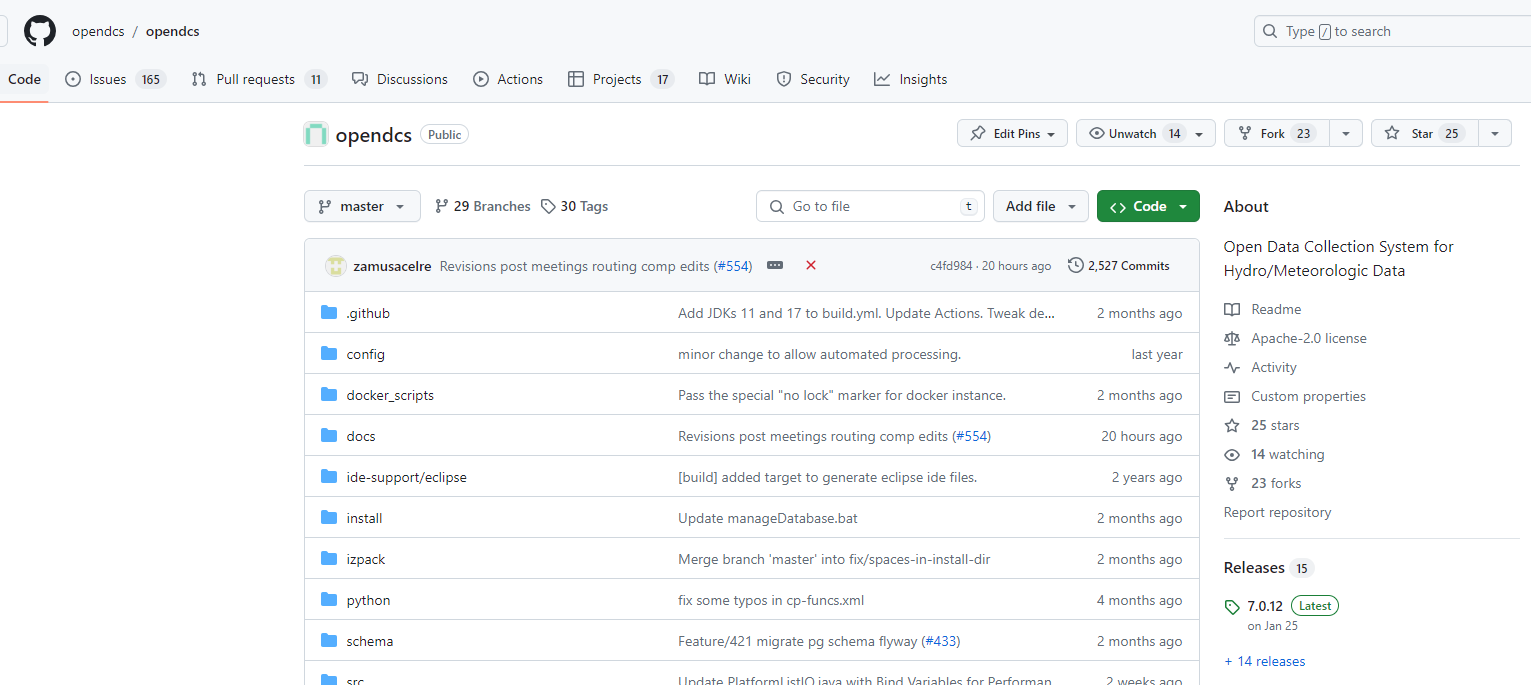
Task: Open the Wiki tab
Action: 725,79
